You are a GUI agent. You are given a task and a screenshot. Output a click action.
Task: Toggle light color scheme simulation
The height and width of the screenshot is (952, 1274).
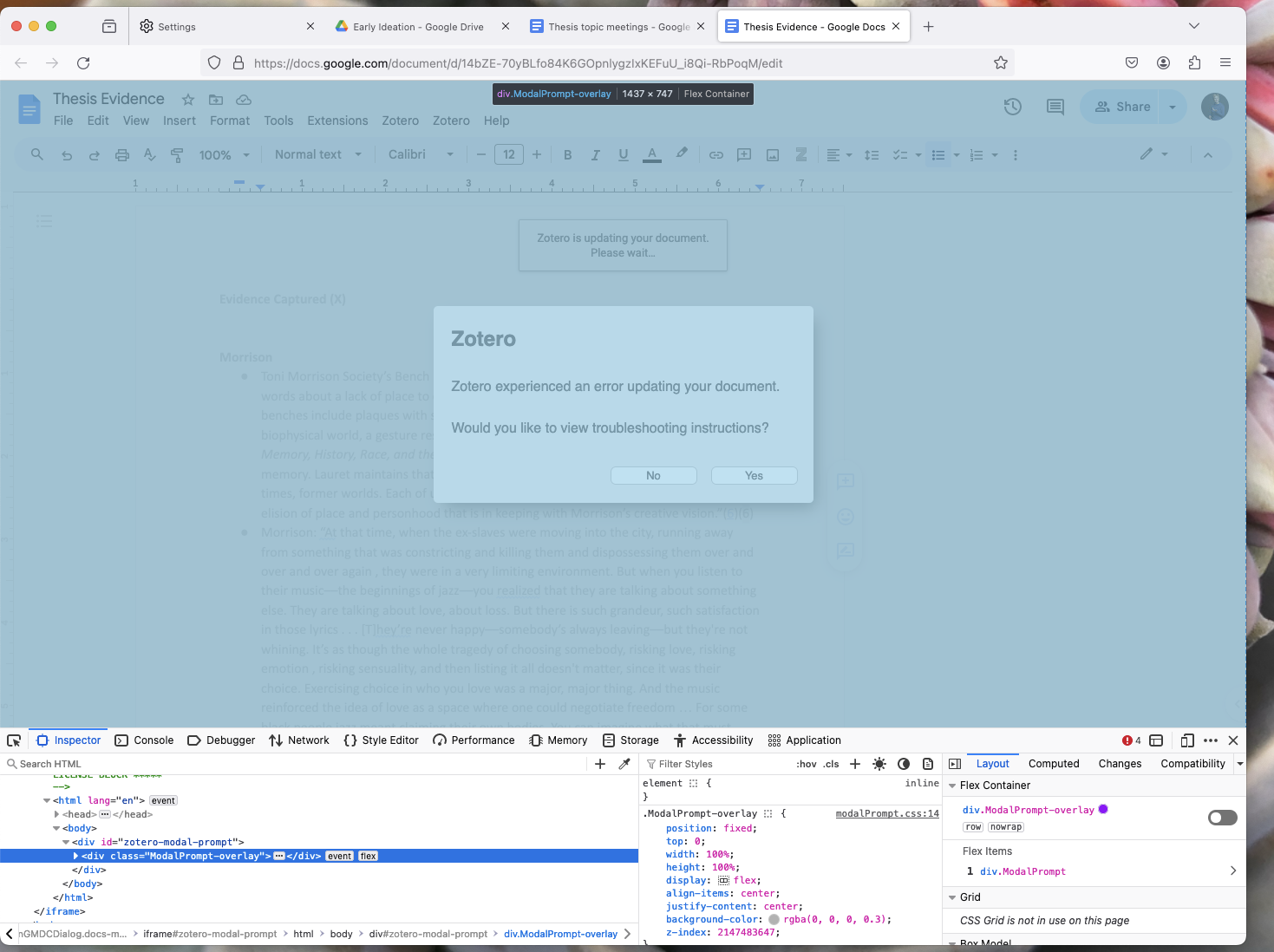coord(879,764)
